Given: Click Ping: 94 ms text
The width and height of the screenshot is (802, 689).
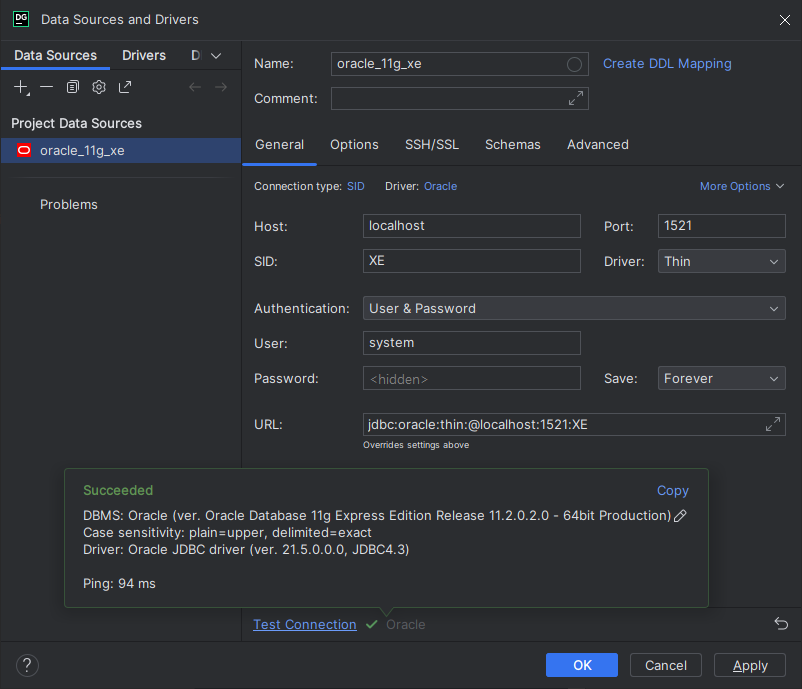Looking at the screenshot, I should pyautogui.click(x=119, y=584).
